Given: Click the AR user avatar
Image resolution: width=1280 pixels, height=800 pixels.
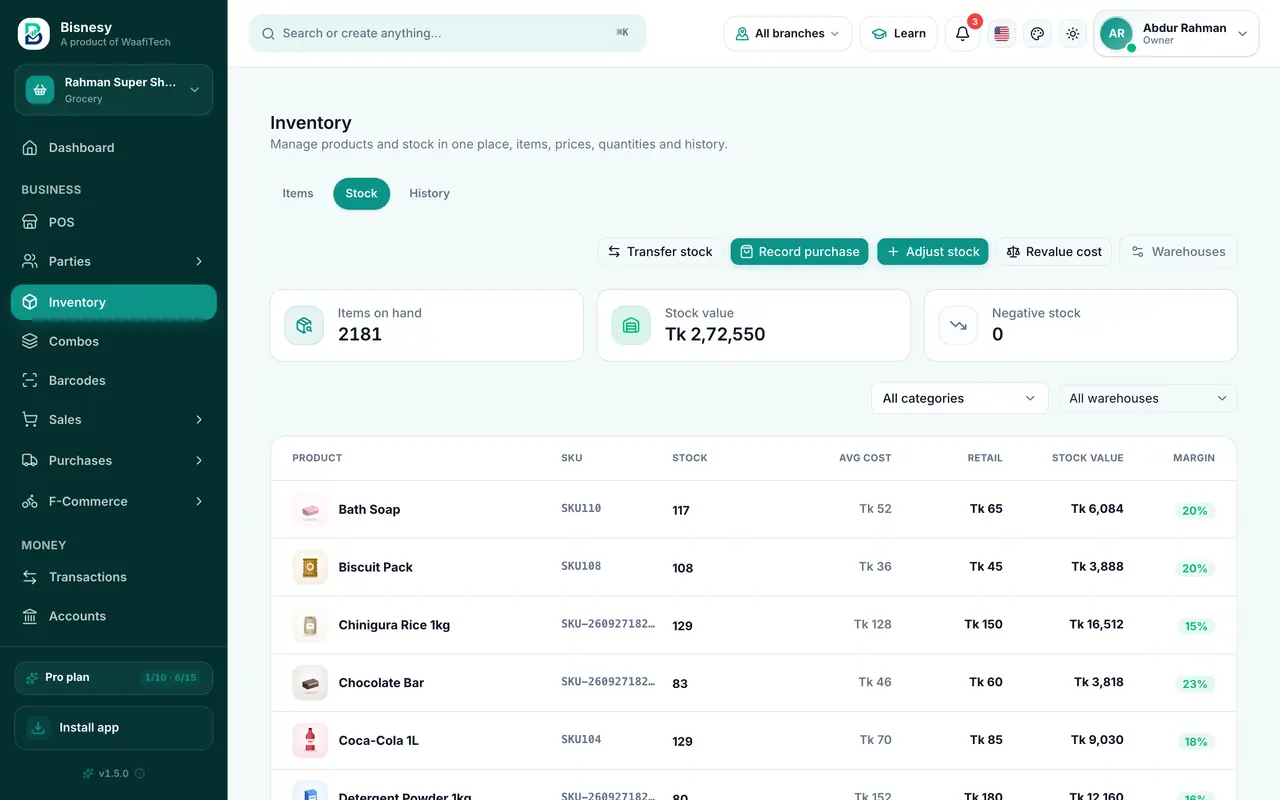Looking at the screenshot, I should [1117, 34].
